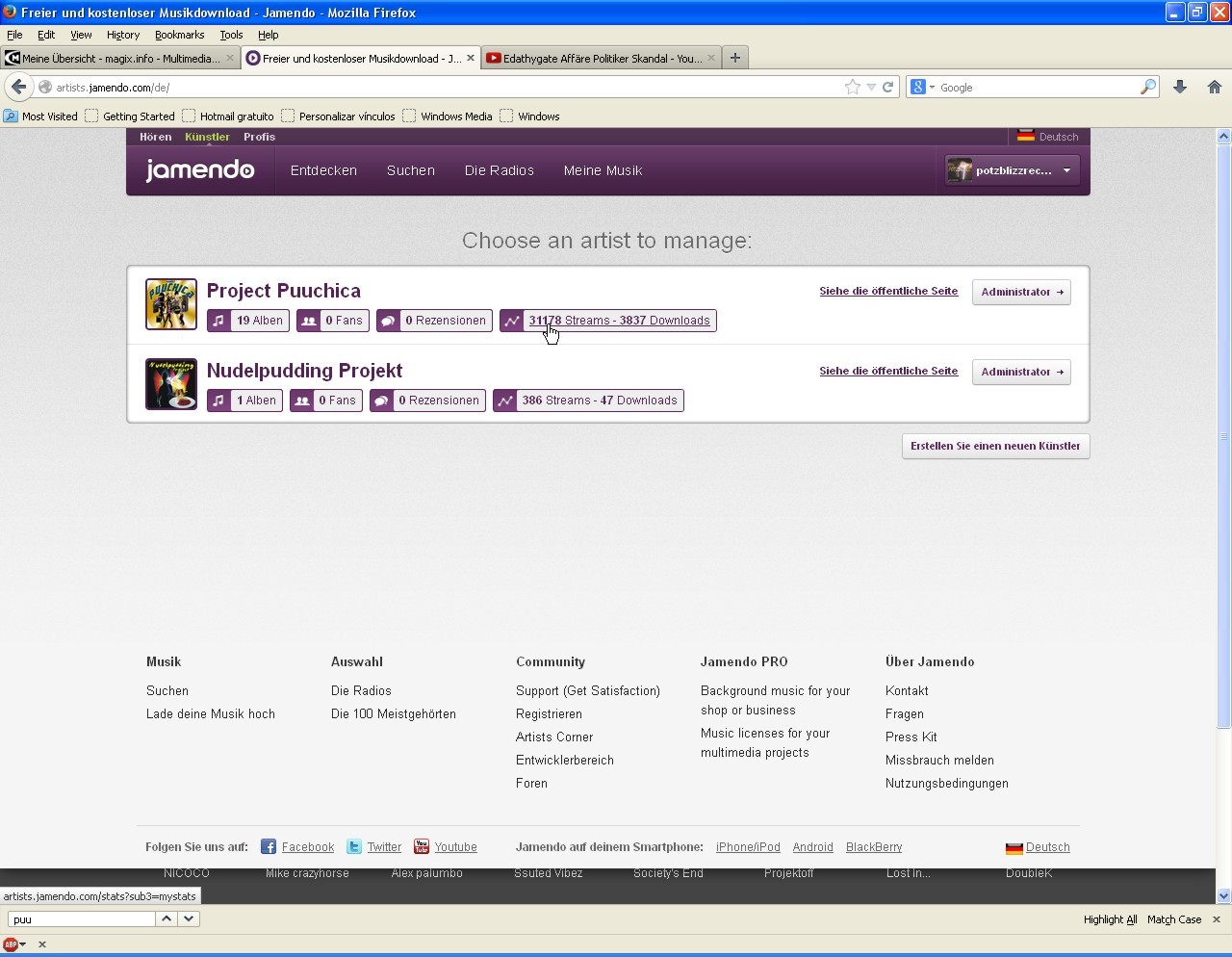This screenshot has height=957, width=1232.
Task: Click the music note icon beside 19 Alben
Action: point(218,321)
